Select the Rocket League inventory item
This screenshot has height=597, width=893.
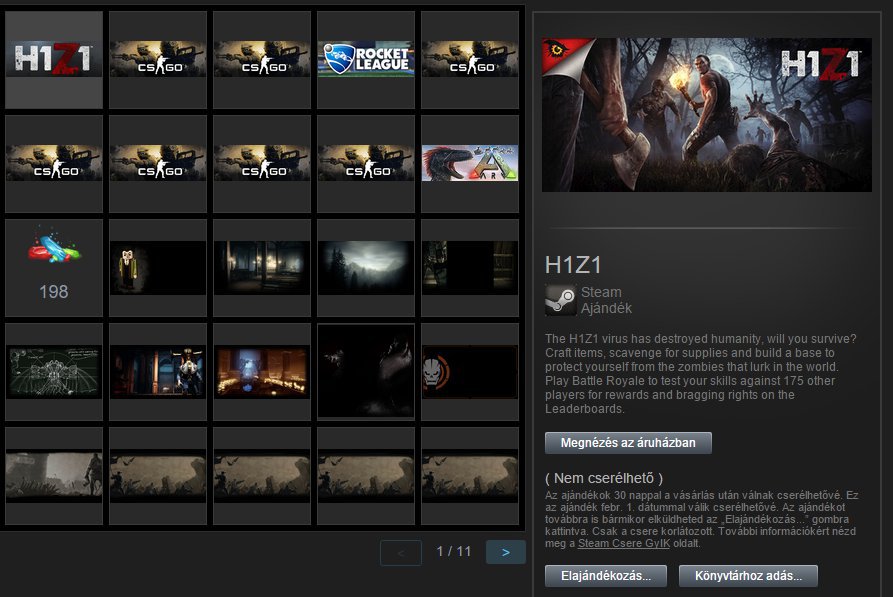click(x=366, y=60)
